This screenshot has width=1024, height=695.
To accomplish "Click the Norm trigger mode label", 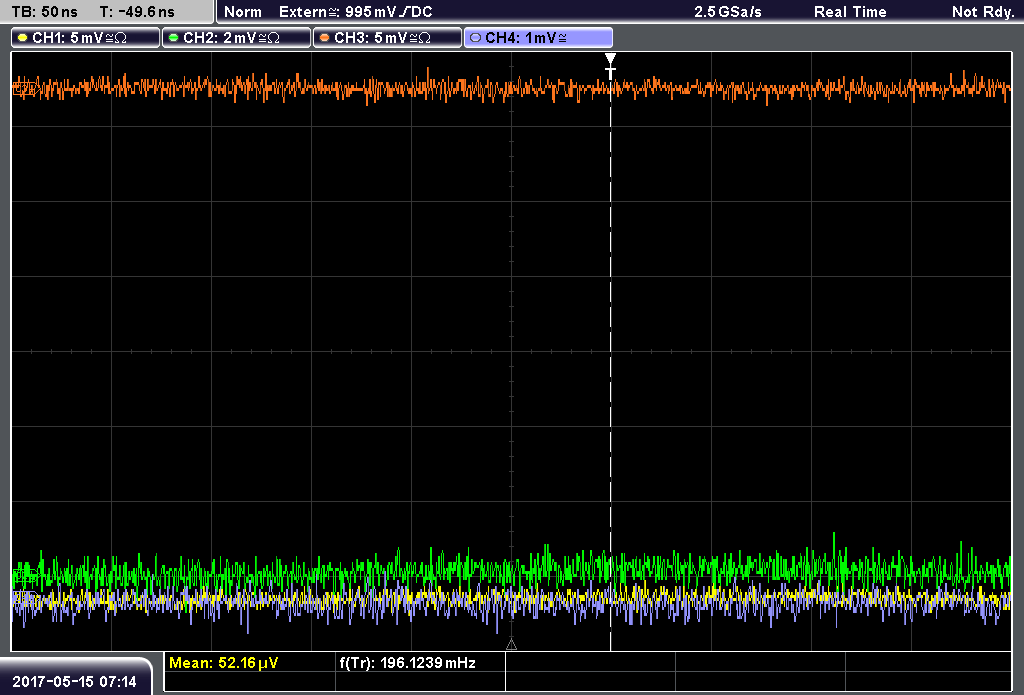I will tap(243, 12).
